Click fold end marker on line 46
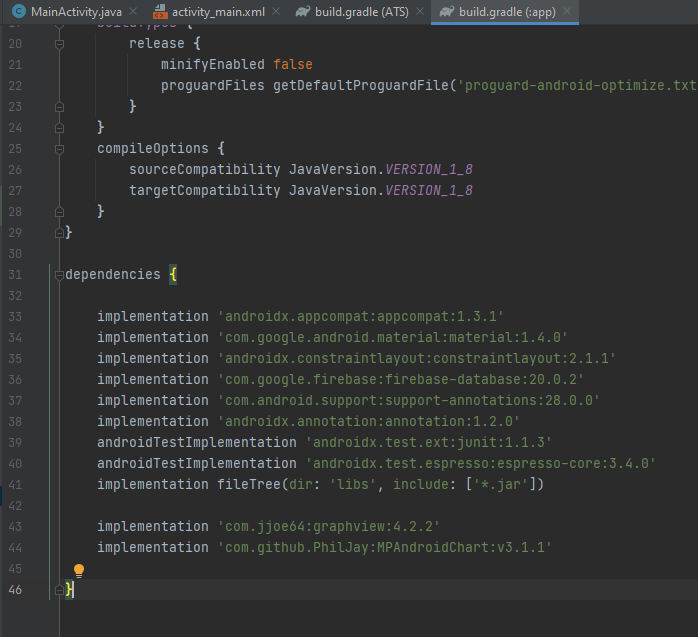 click(x=59, y=590)
